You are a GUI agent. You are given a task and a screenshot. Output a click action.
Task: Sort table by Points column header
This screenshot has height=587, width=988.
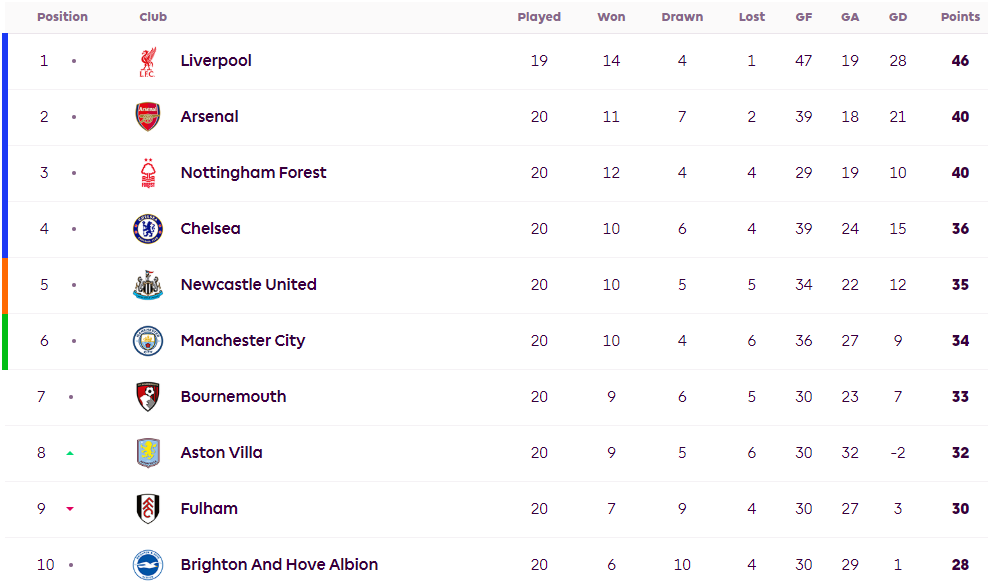tap(960, 17)
